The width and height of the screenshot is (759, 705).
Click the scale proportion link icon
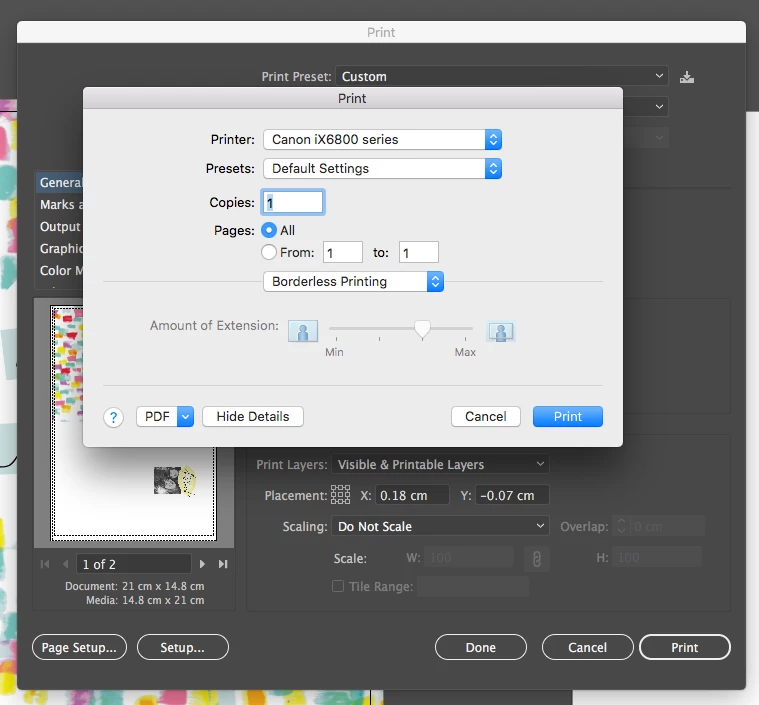coord(536,559)
